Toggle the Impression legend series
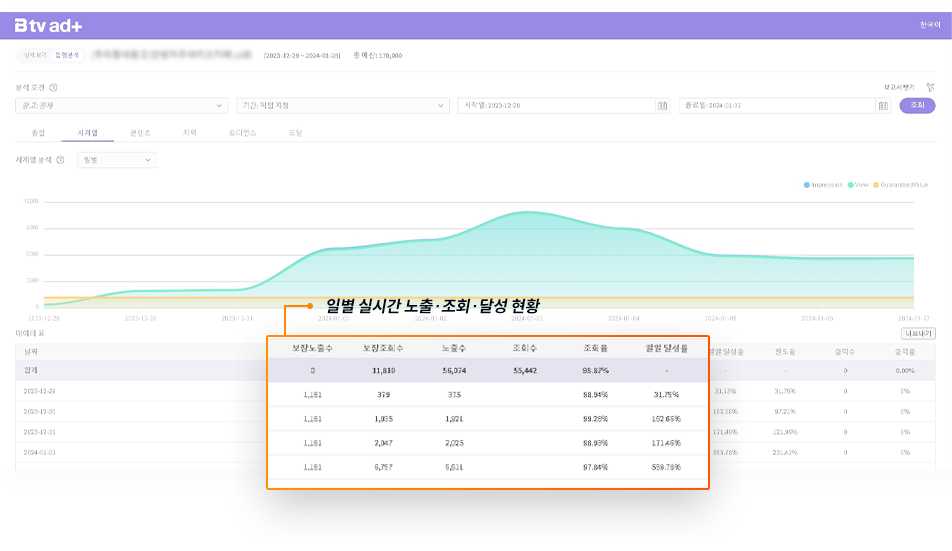This screenshot has height=551, width=952. coord(824,185)
